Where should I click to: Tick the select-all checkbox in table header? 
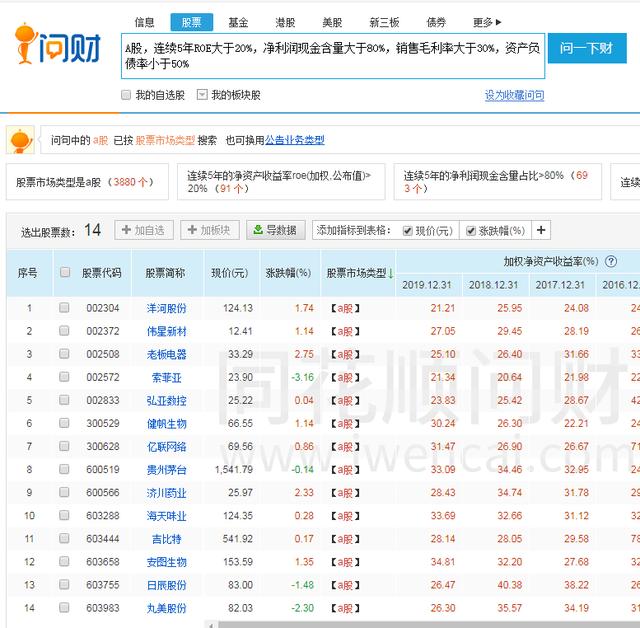(64, 272)
